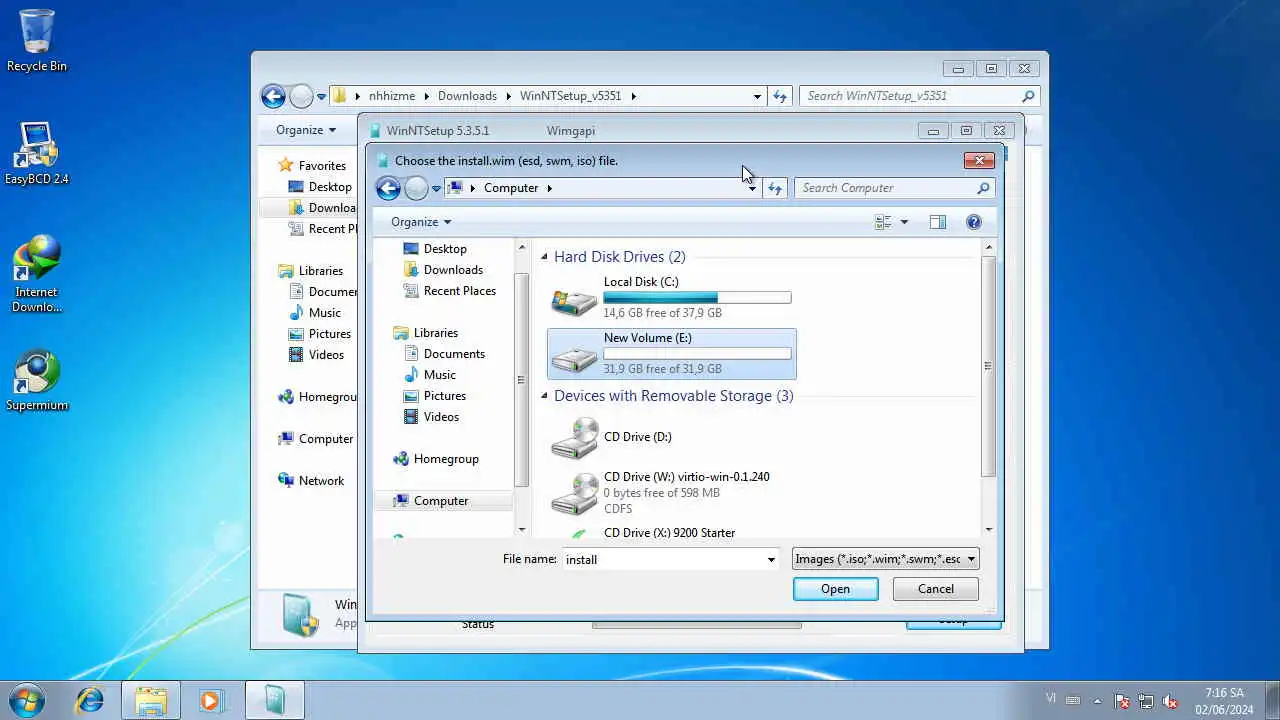Screen dimensions: 1280x720
Task: Select Recent Places in dialog navigation pane
Action: (459, 291)
